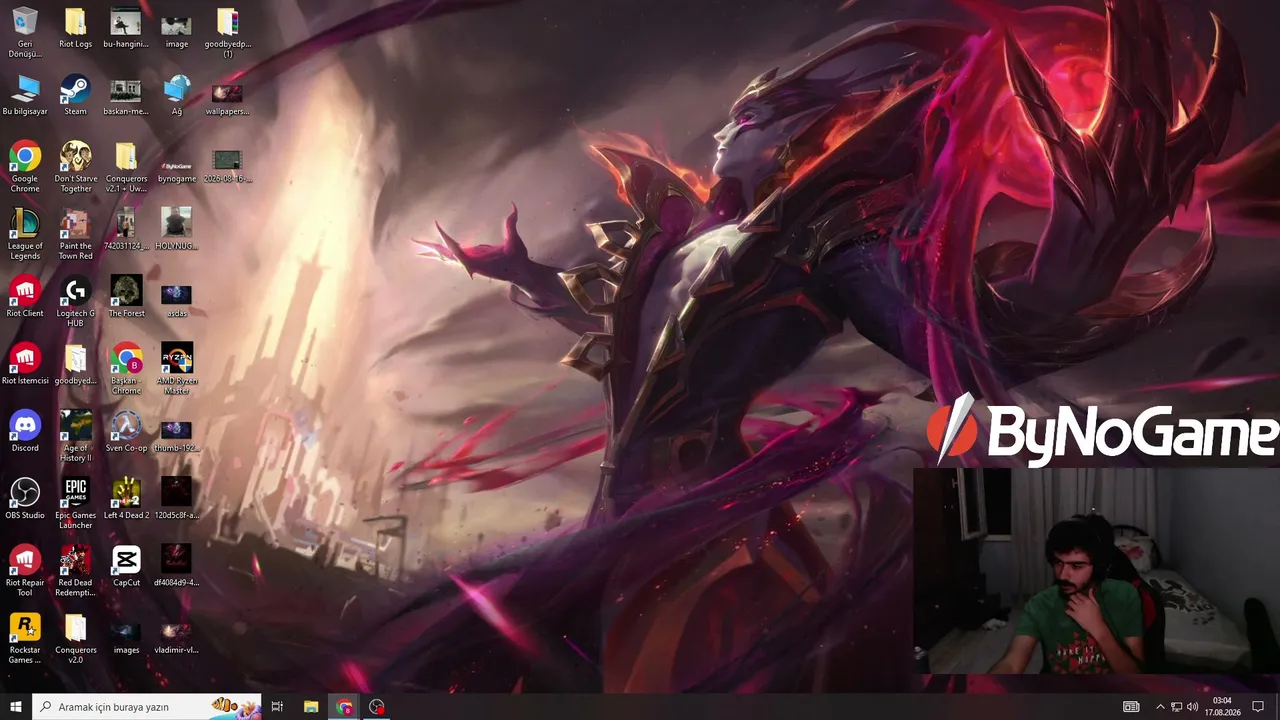Open the Riot Repair Tool shortcut
The image size is (1280, 720).
tap(25, 560)
